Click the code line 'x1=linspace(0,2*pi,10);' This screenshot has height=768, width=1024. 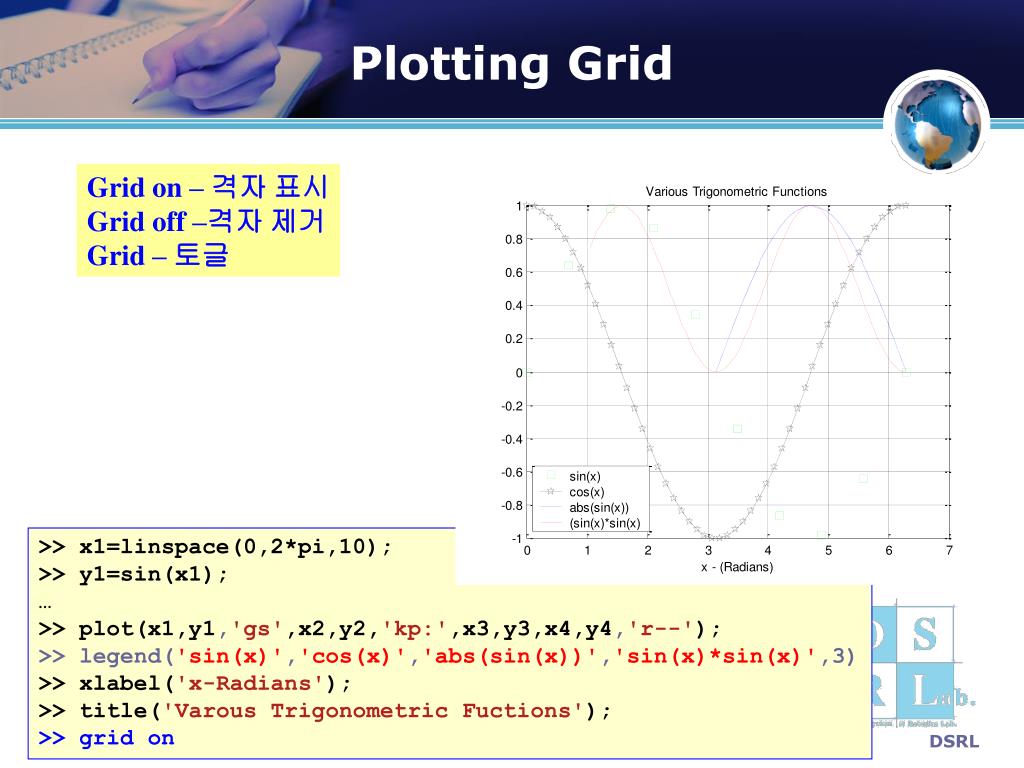[215, 547]
